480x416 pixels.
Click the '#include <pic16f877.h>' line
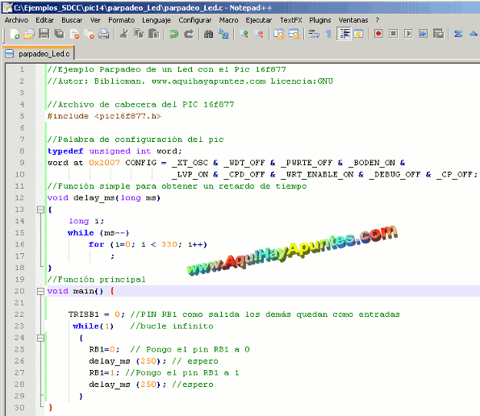(x=104, y=116)
